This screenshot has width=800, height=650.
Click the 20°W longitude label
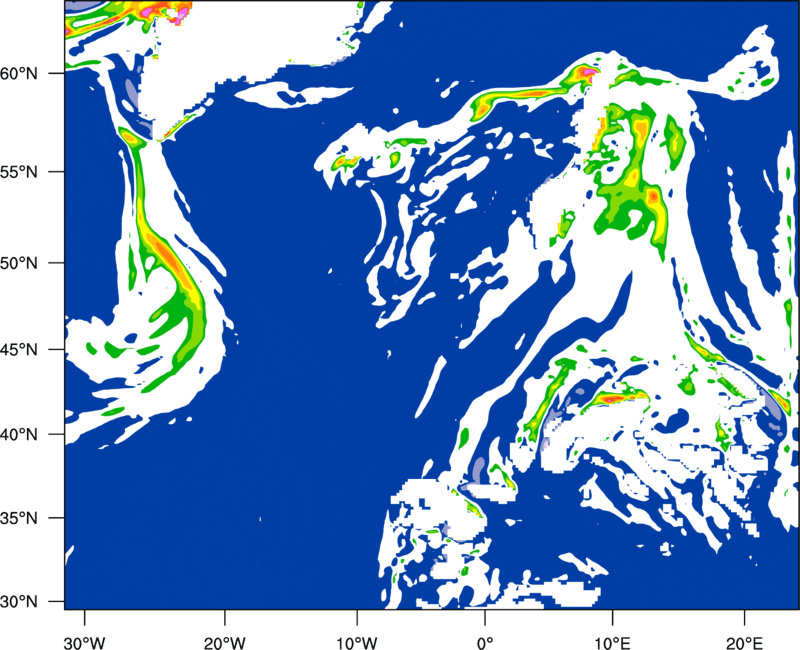click(x=225, y=643)
